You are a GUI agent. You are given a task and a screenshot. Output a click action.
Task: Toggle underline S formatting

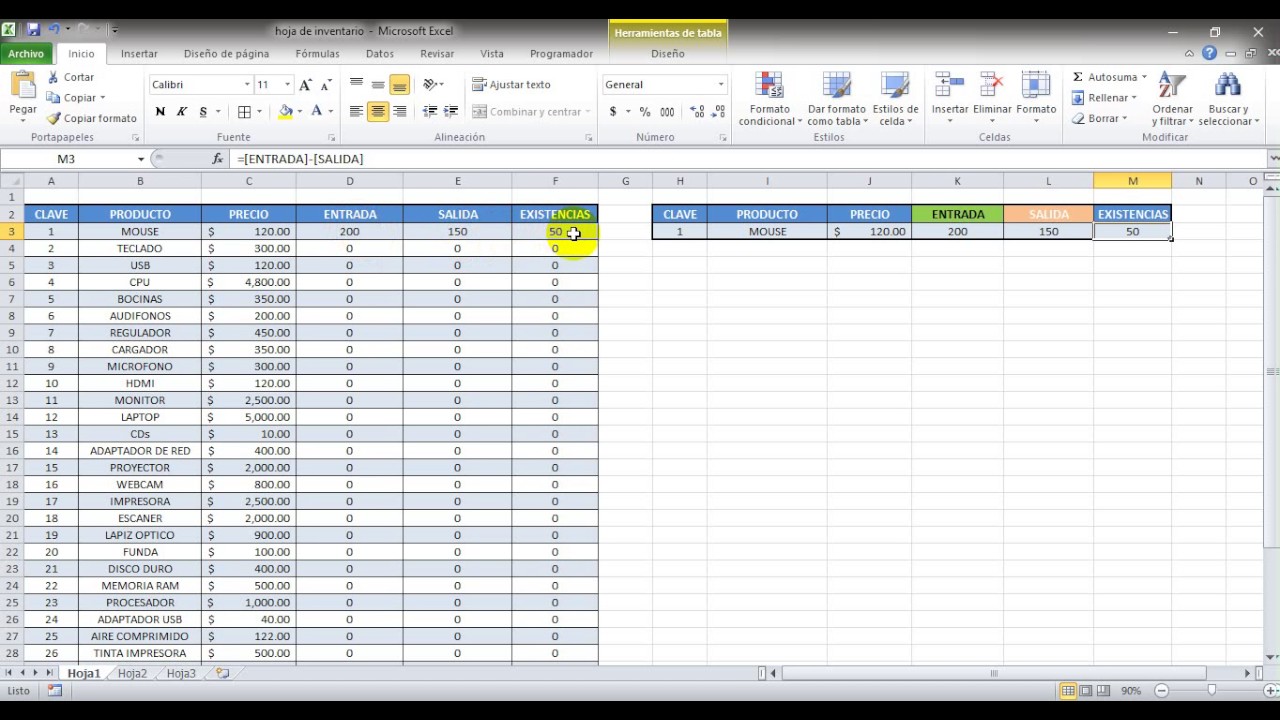pyautogui.click(x=204, y=112)
